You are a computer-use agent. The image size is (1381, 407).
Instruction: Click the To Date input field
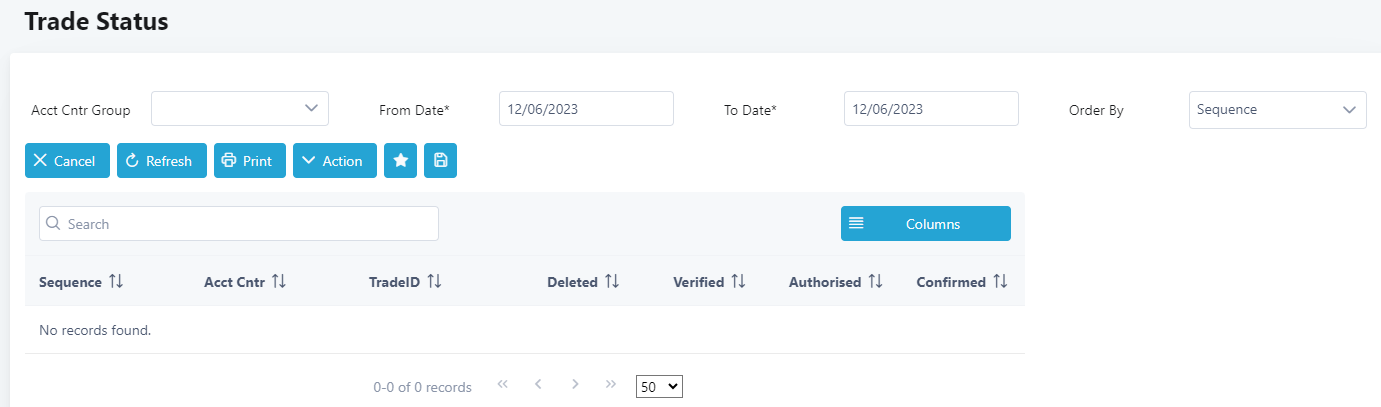[x=931, y=109]
